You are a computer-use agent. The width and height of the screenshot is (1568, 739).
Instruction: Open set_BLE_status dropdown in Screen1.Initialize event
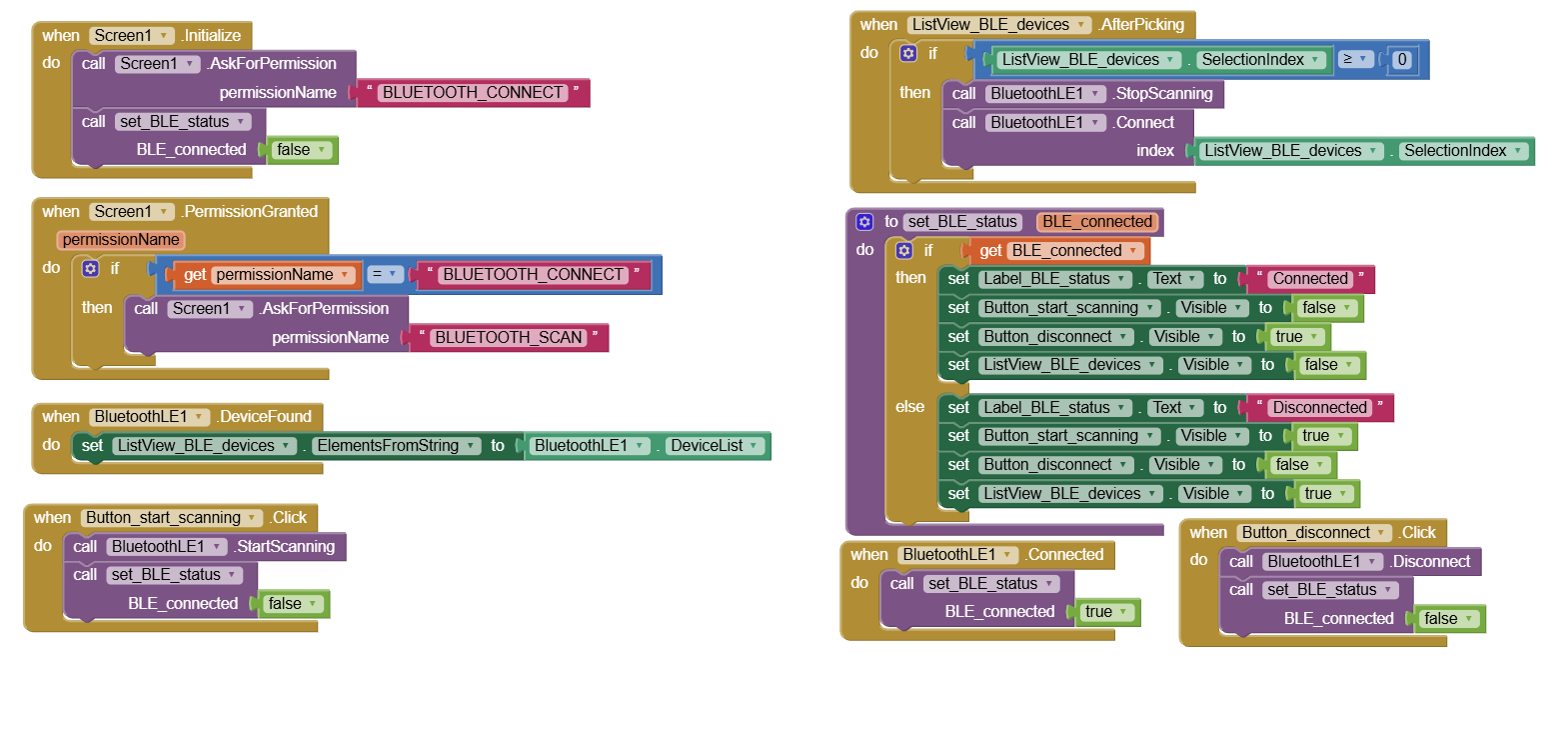coord(182,122)
